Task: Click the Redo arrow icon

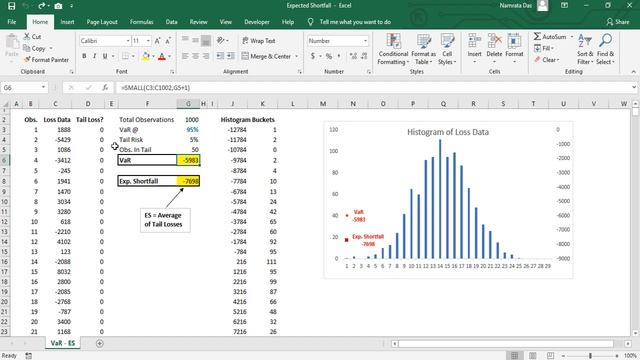Action: tap(41, 6)
